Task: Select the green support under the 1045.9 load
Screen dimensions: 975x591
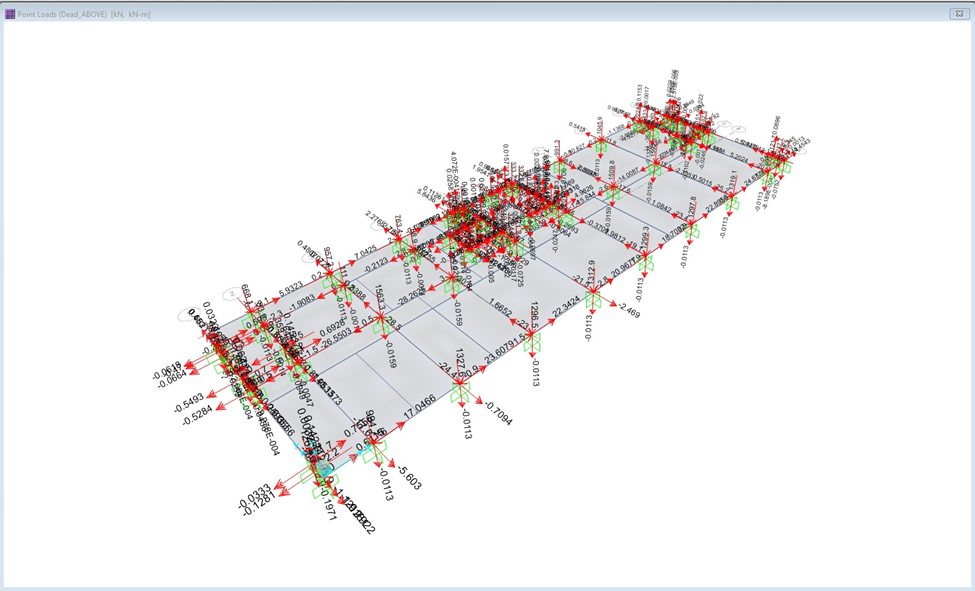Action: 601,148
